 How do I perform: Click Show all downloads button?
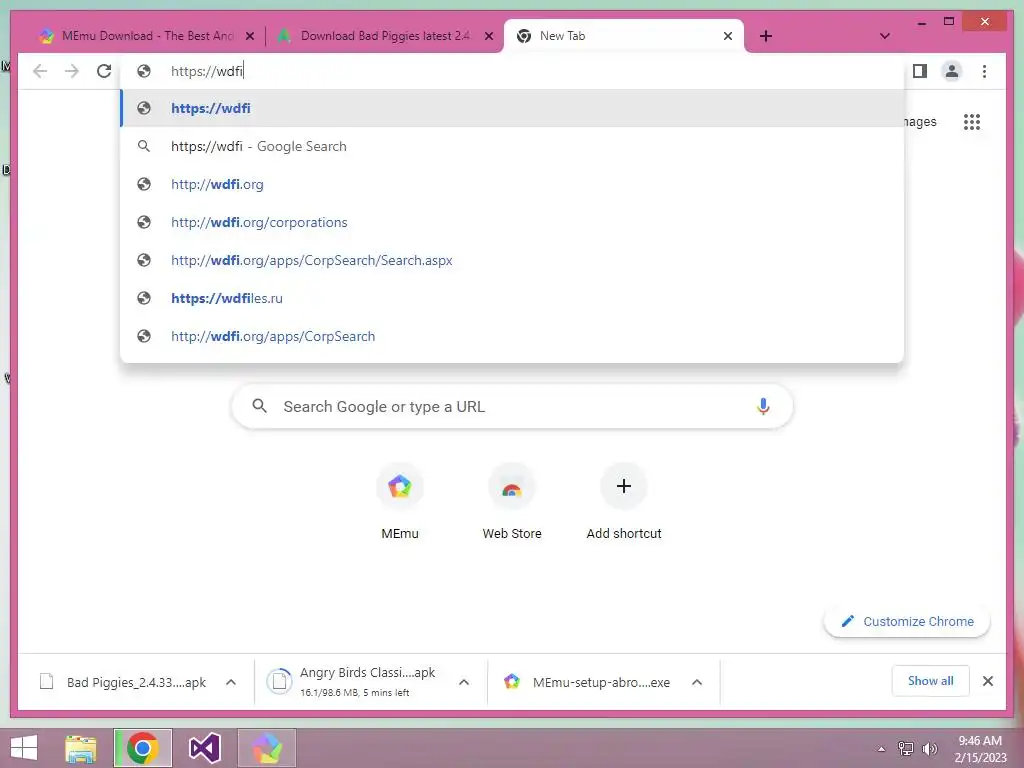click(930, 681)
